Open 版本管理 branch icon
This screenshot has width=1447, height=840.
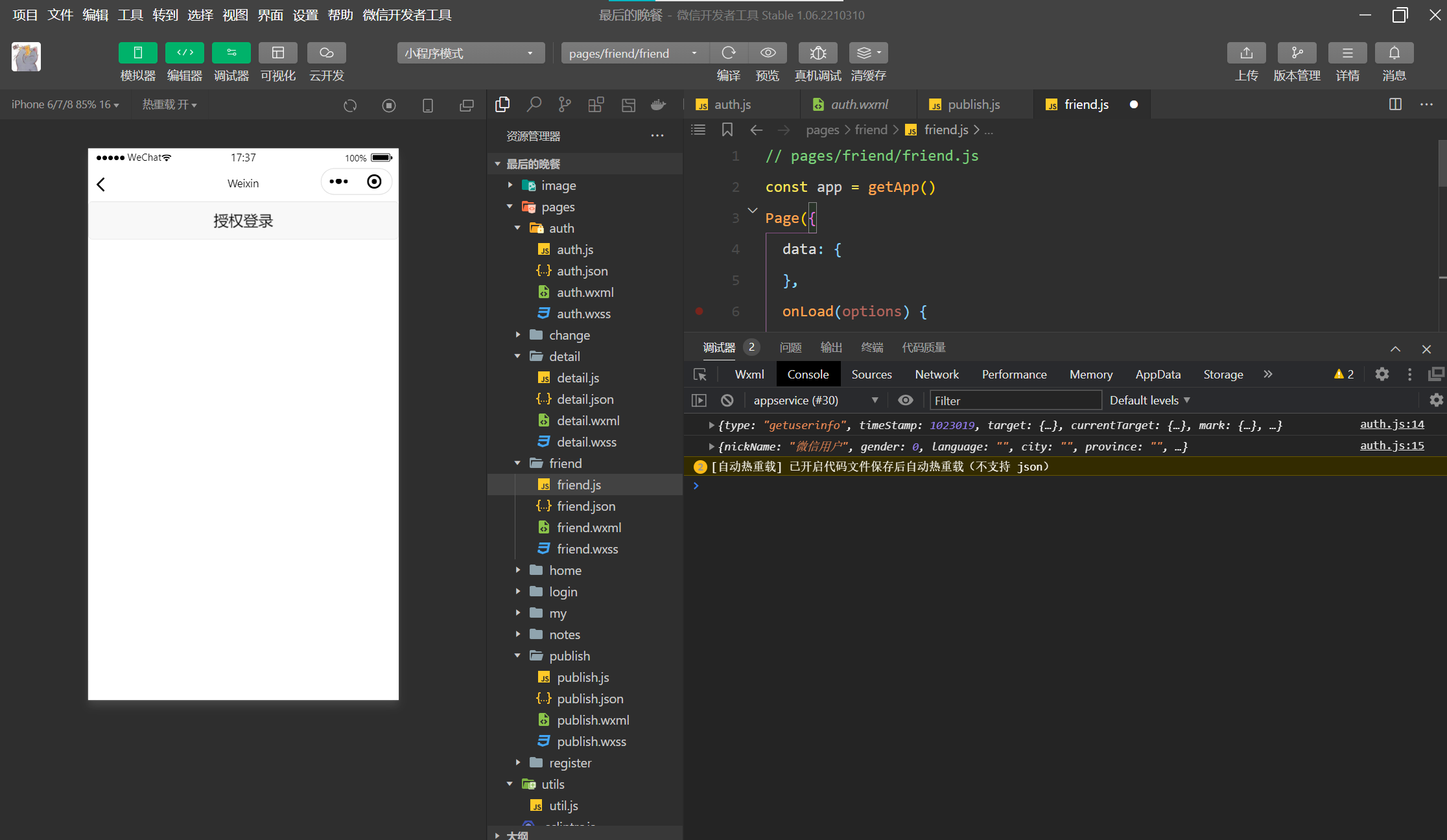click(1297, 53)
